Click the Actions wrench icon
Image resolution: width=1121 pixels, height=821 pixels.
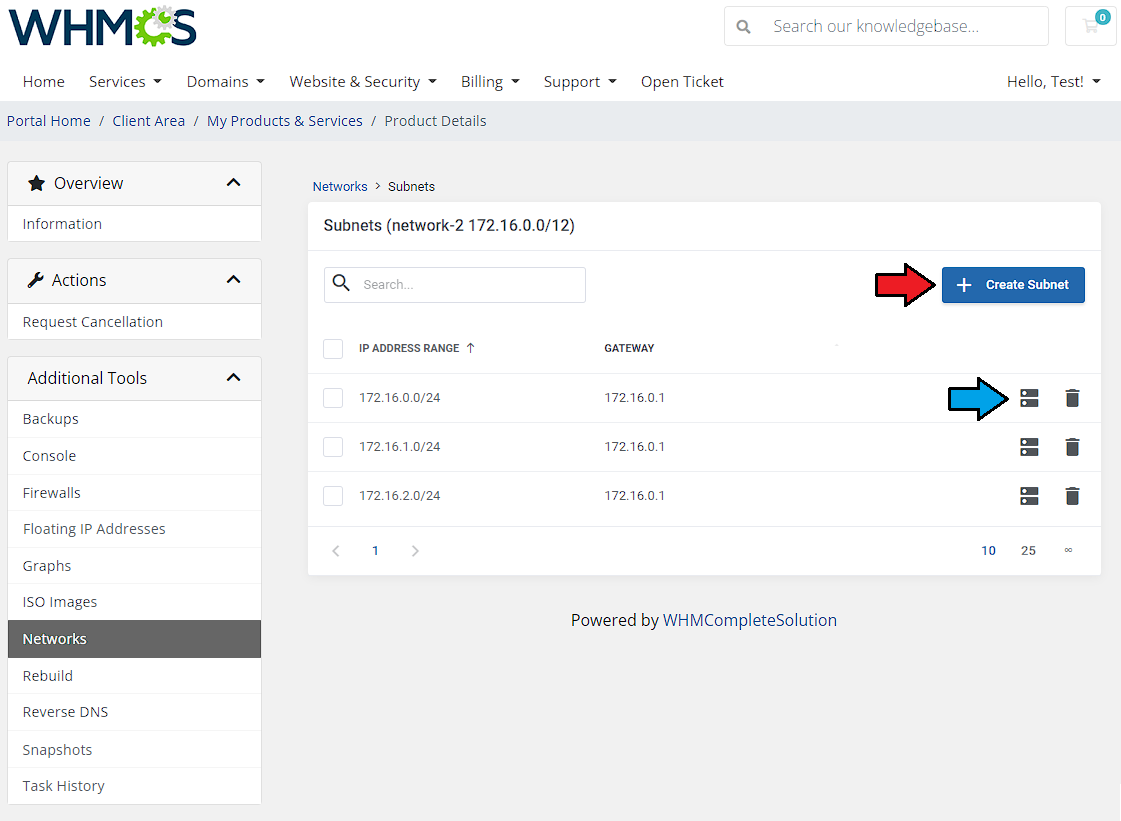(35, 280)
